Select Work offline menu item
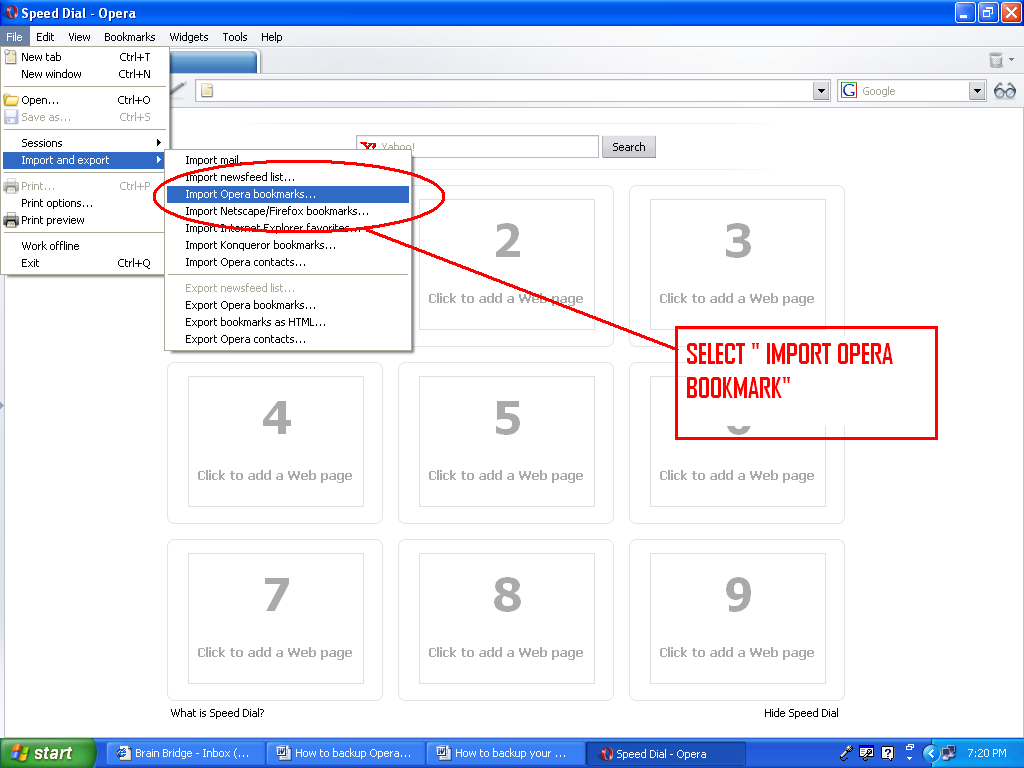This screenshot has height=768, width=1024. (84, 246)
